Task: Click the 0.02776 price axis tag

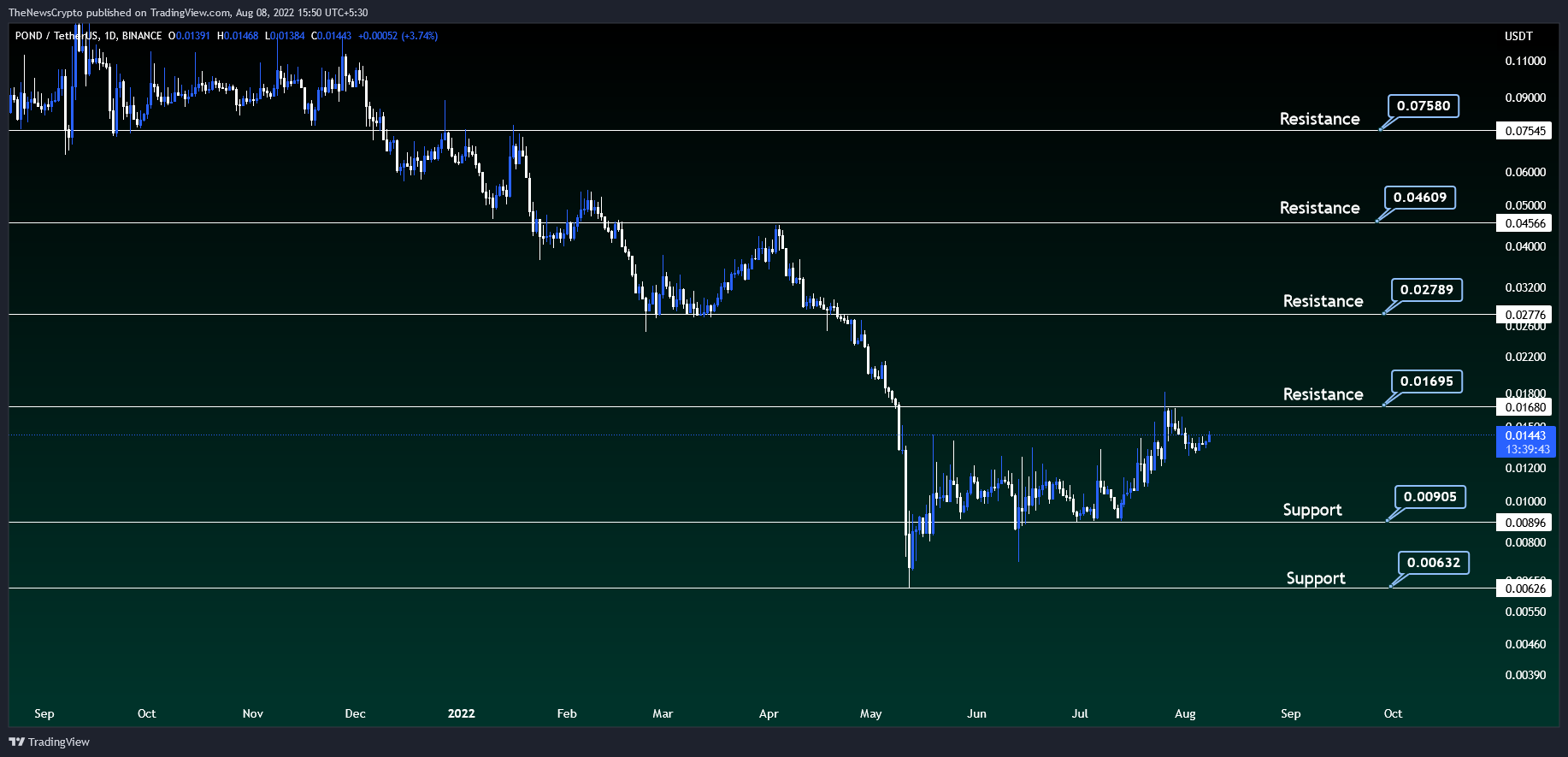Action: click(1525, 315)
